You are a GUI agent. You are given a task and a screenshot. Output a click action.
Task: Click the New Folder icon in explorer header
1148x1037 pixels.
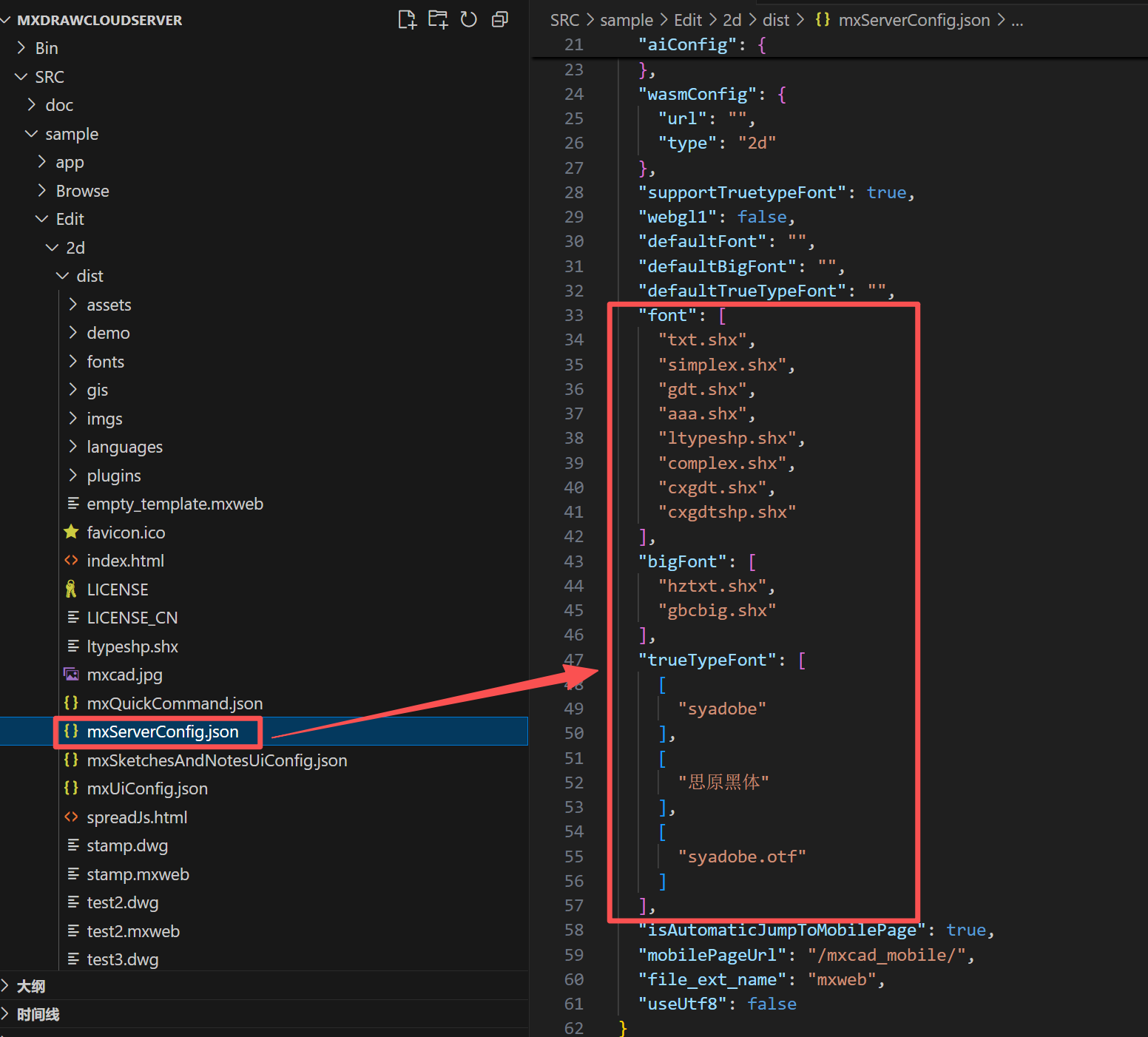pyautogui.click(x=438, y=20)
